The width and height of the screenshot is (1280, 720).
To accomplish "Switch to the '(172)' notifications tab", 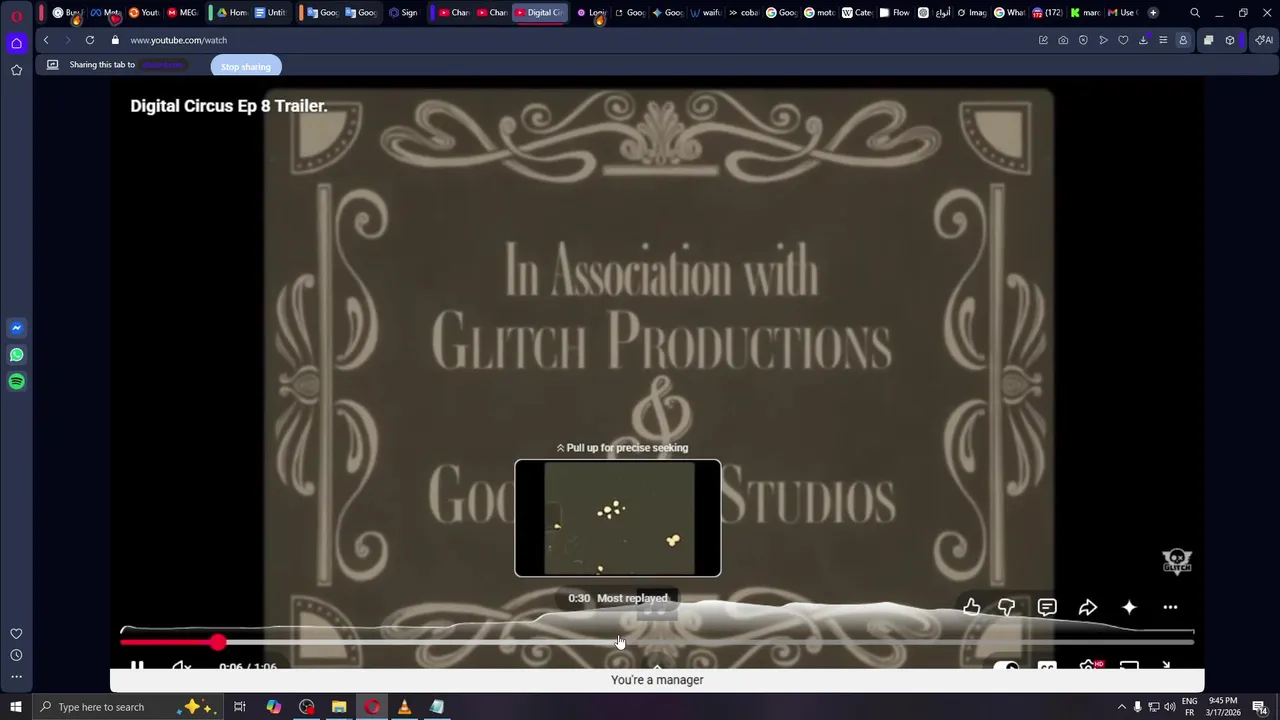I will [x=1046, y=13].
